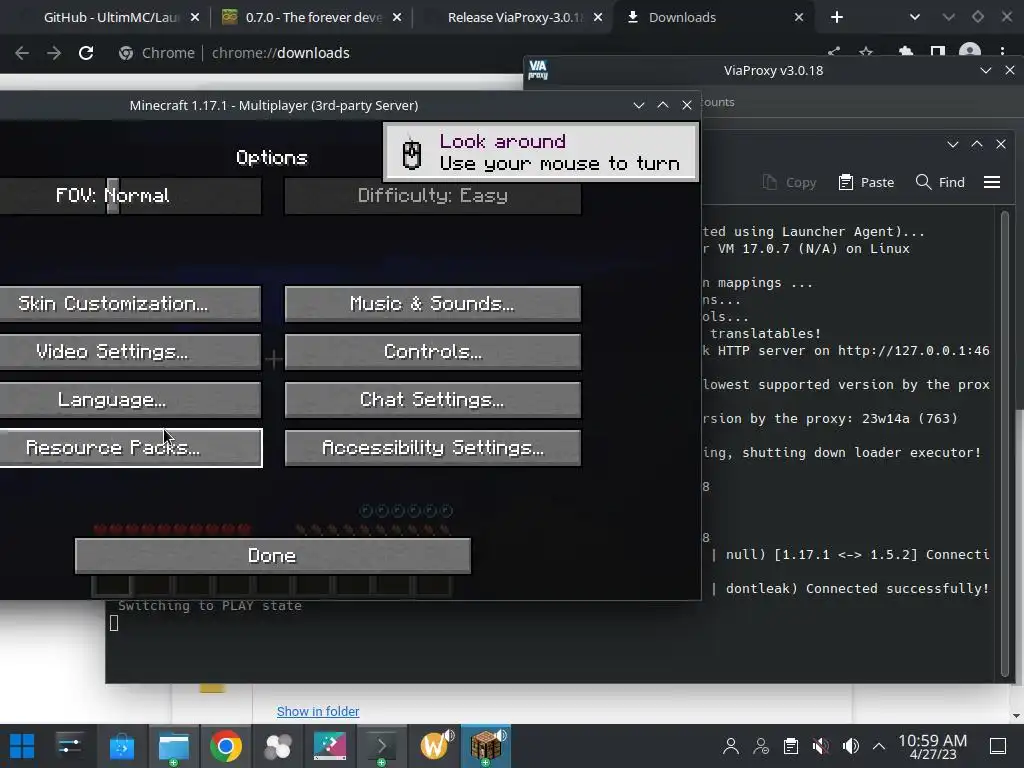Click Paste in the terminal toolbar
The height and width of the screenshot is (768, 1024).
[866, 182]
